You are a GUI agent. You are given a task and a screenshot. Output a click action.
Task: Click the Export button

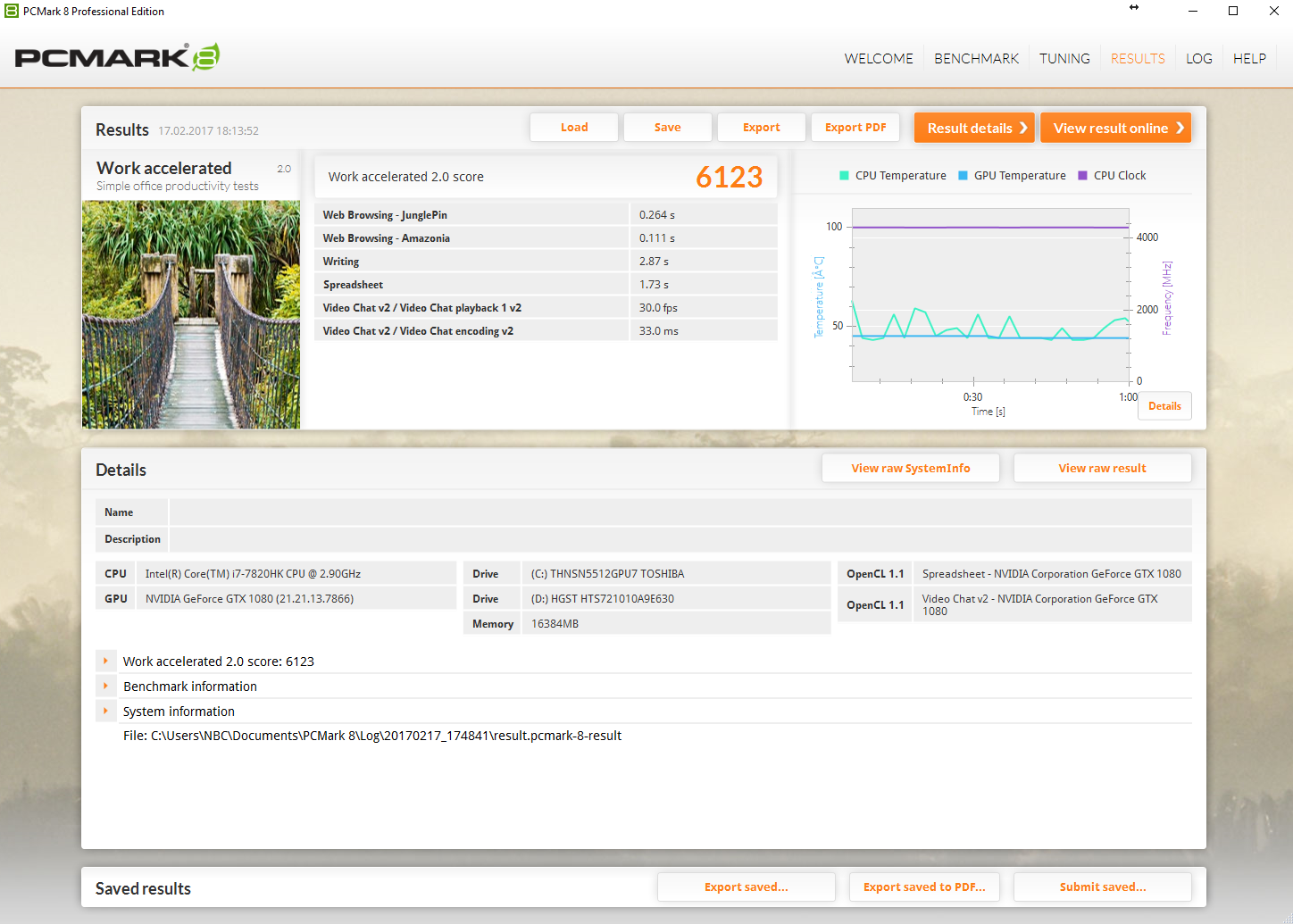click(762, 128)
